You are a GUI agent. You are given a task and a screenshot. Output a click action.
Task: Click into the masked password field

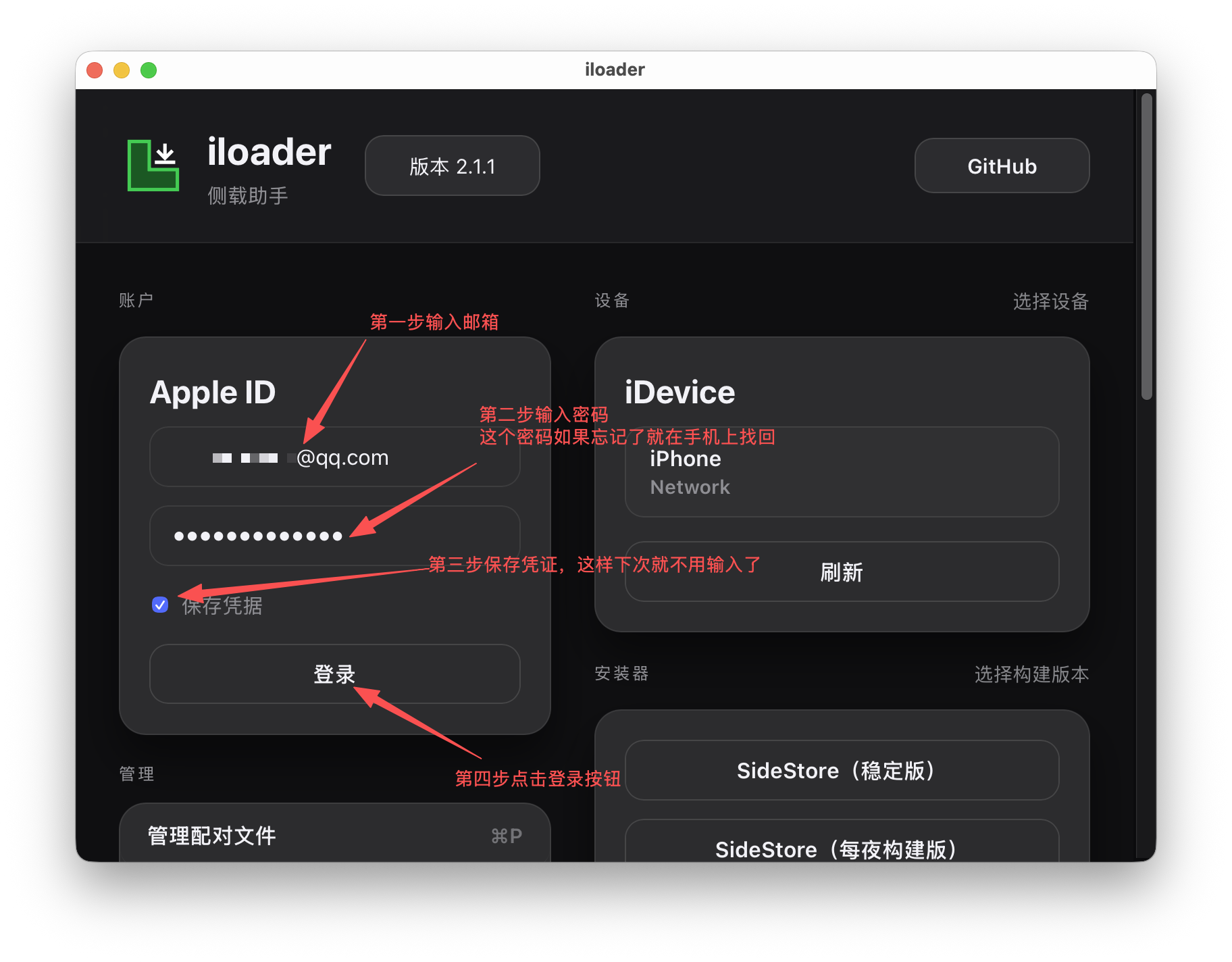[x=334, y=536]
